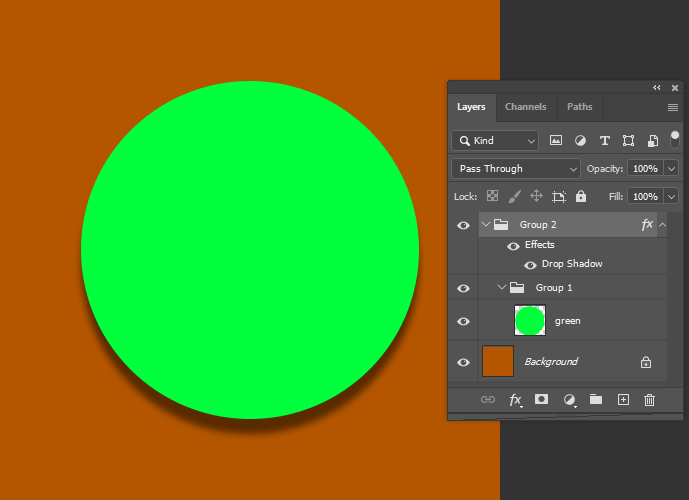This screenshot has width=689, height=500.
Task: Add a layer style via fx button
Action: click(515, 400)
